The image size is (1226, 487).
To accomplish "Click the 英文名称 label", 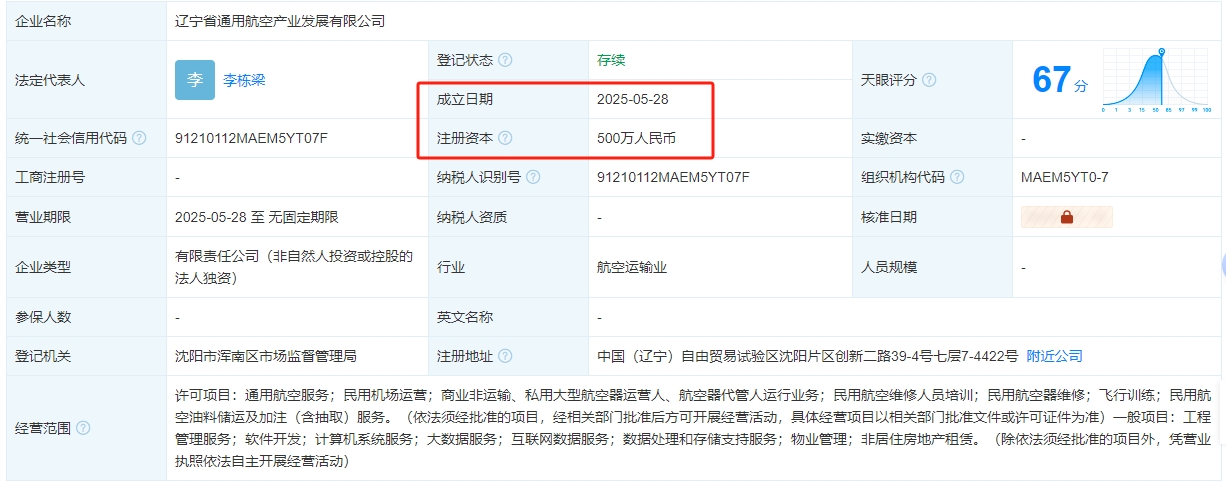I will (x=465, y=317).
